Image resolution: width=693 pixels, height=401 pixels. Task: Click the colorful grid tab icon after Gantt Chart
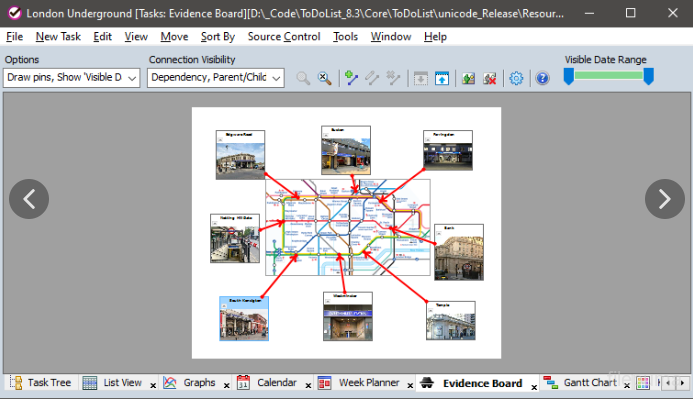coord(643,383)
